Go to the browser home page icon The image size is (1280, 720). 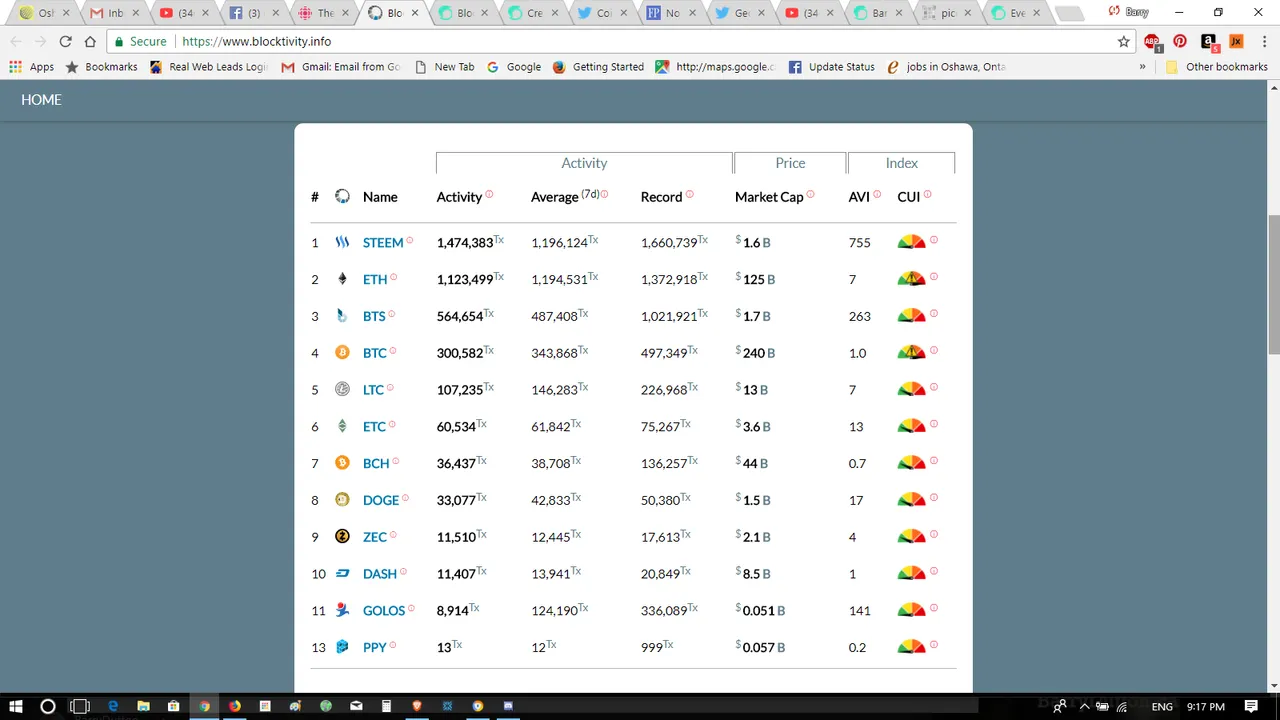click(x=90, y=42)
